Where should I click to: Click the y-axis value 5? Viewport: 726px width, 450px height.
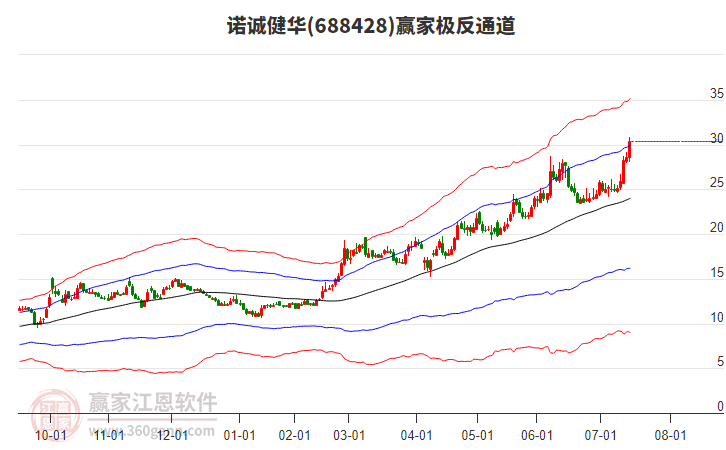720,361
